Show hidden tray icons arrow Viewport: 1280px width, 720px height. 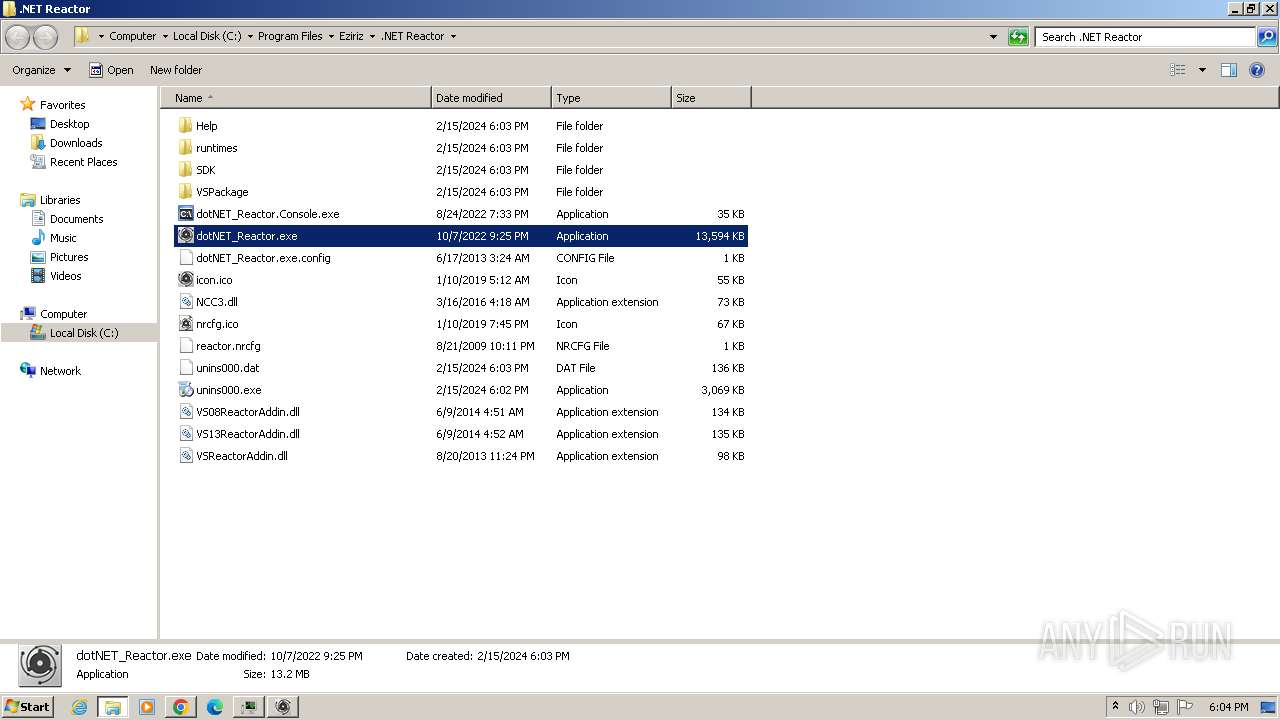(x=1115, y=707)
